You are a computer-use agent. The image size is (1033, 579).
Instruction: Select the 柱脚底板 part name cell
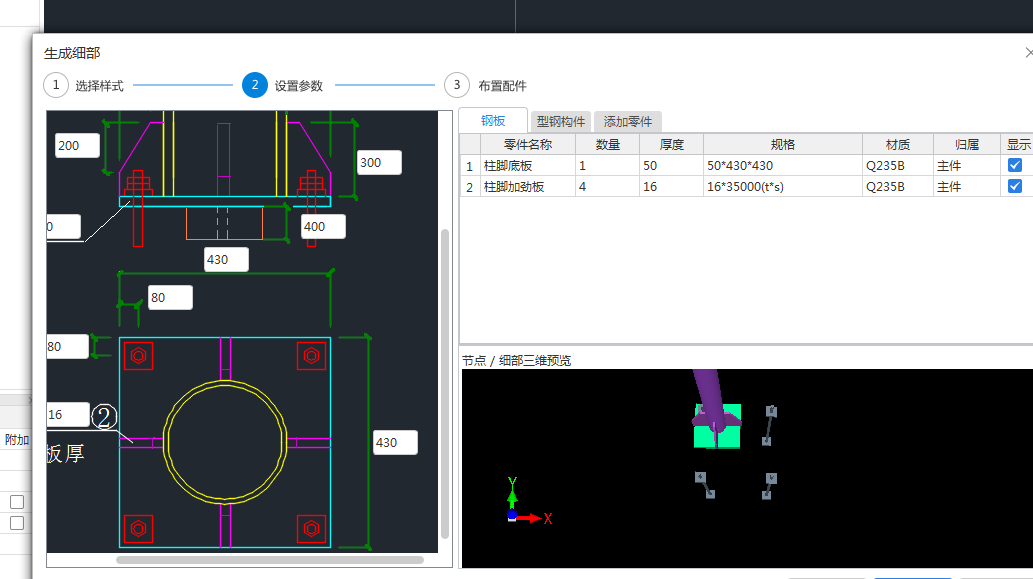click(x=528, y=165)
